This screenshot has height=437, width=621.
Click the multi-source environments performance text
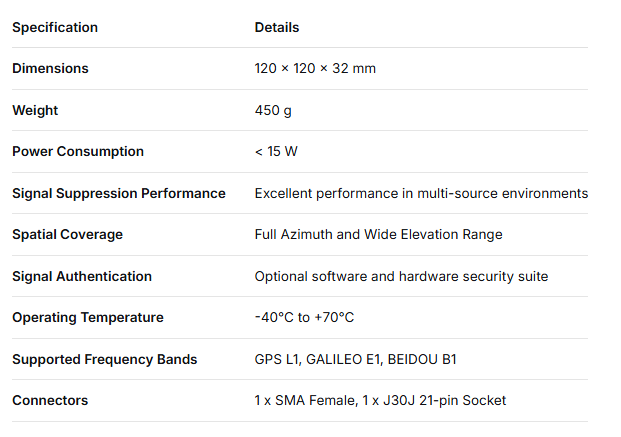[421, 193]
